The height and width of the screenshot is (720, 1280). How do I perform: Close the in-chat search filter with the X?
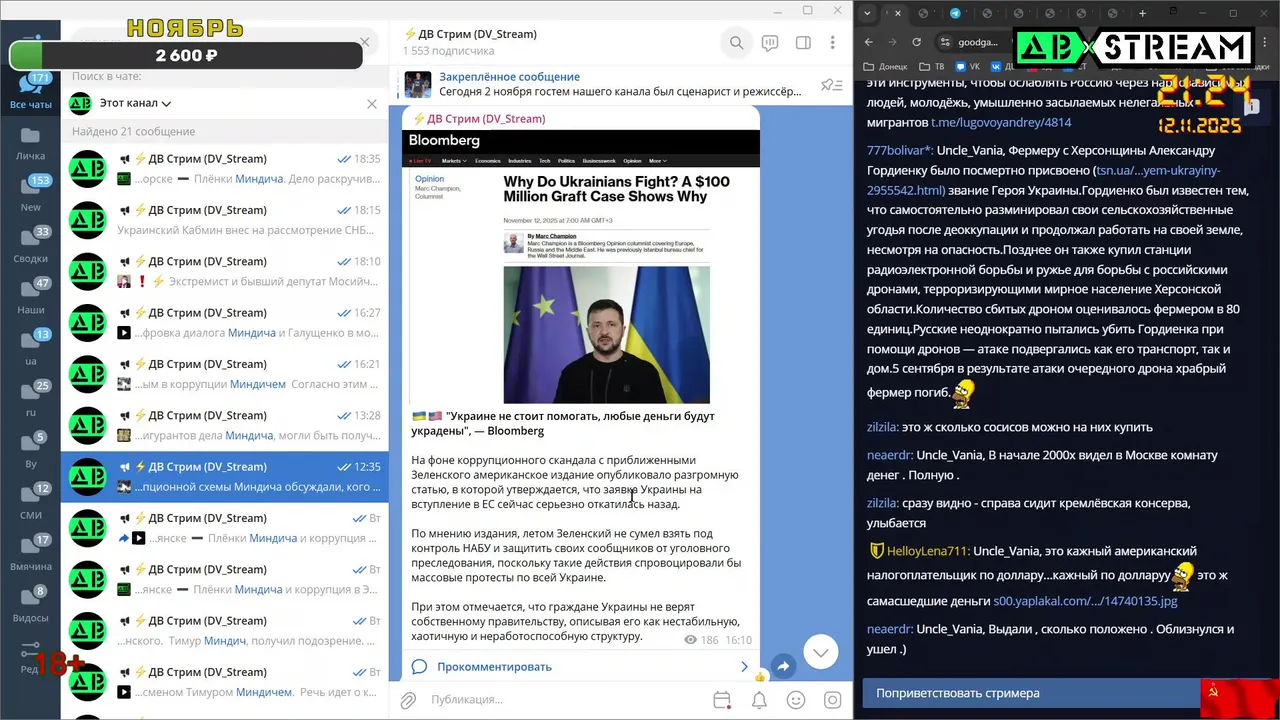pos(372,103)
